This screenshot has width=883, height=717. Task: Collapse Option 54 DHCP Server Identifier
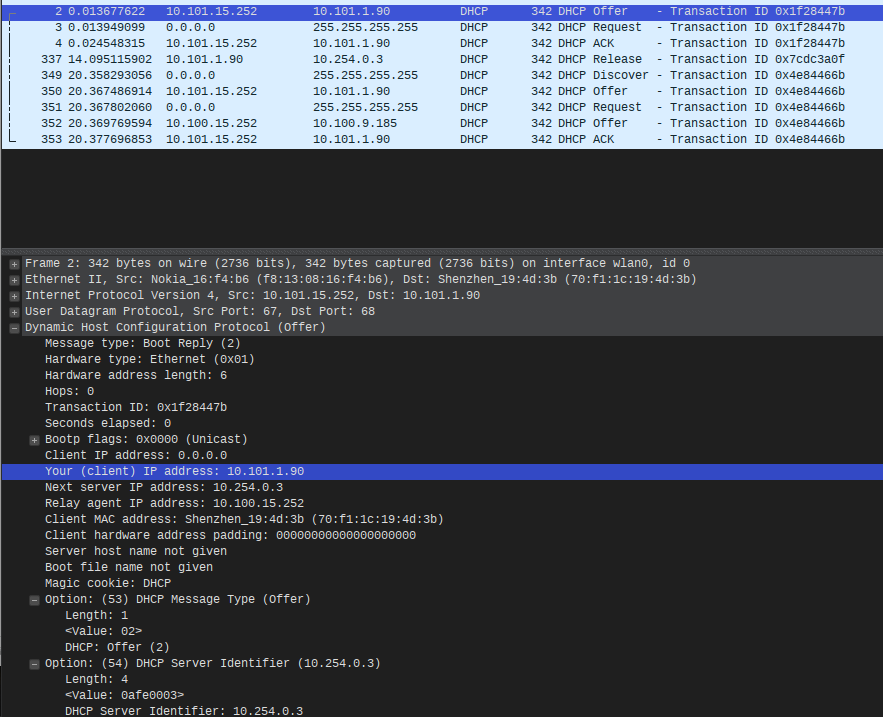[35, 664]
